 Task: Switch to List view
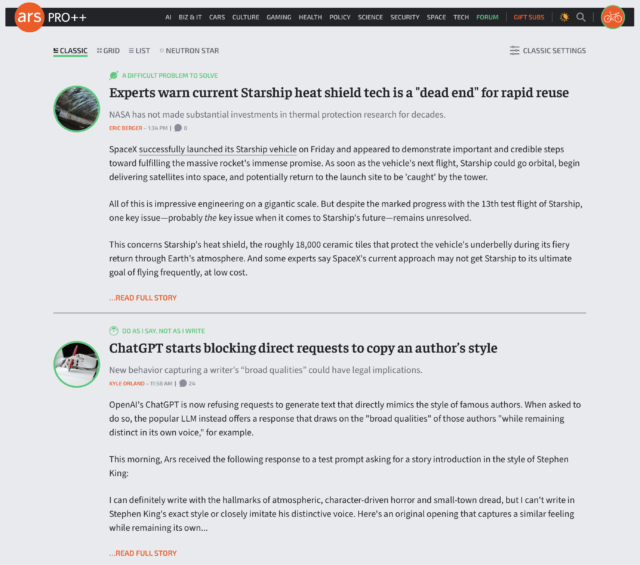[139, 51]
